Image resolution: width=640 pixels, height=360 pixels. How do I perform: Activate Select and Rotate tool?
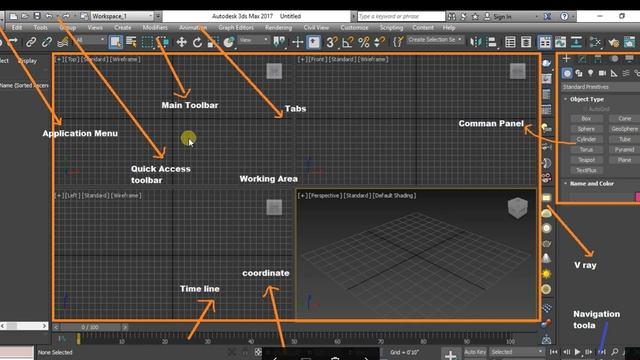pyautogui.click(x=197, y=42)
